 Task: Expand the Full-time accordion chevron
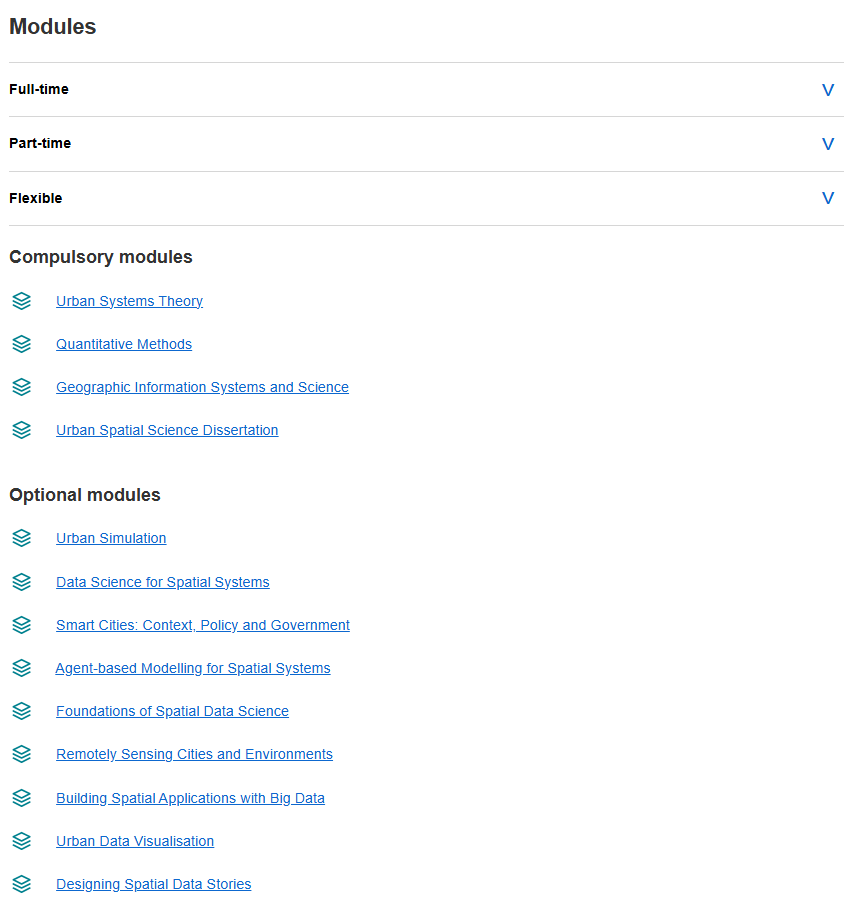(827, 90)
